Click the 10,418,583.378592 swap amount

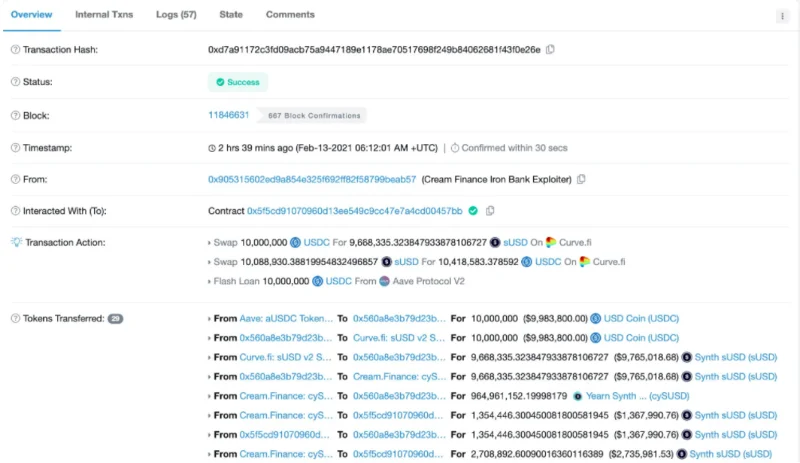(x=478, y=262)
